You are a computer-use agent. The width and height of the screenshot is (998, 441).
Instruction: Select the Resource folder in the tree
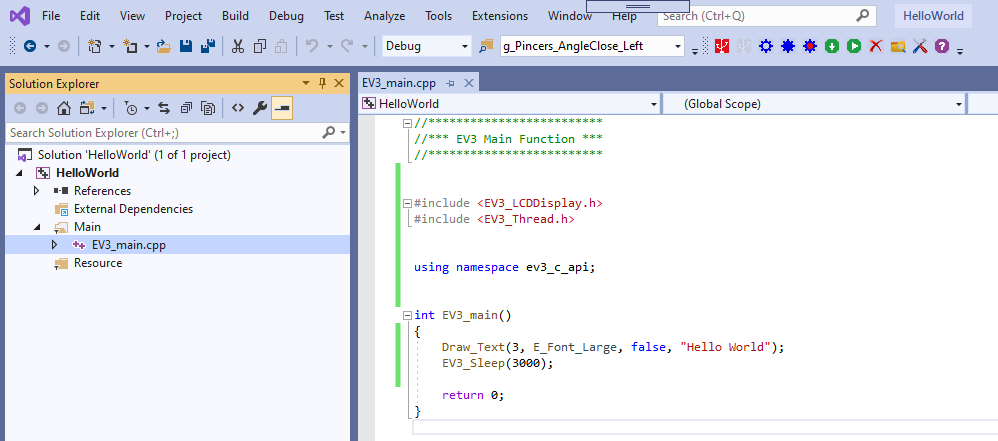98,263
